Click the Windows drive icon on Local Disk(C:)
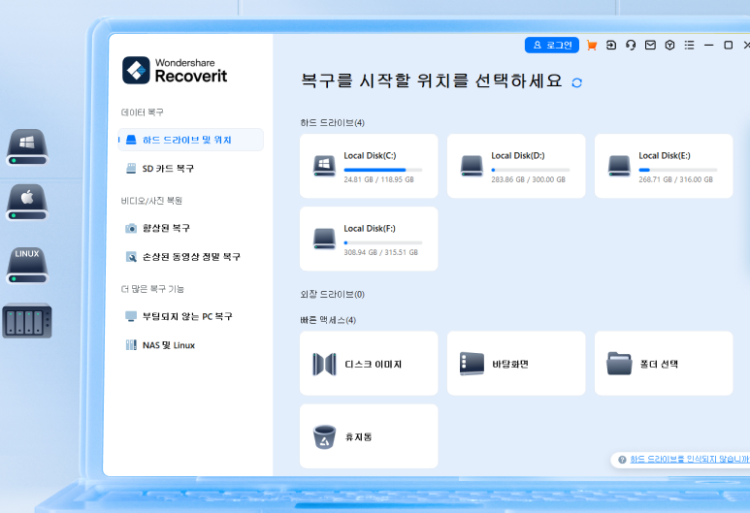The height and width of the screenshot is (513, 750). pos(324,166)
